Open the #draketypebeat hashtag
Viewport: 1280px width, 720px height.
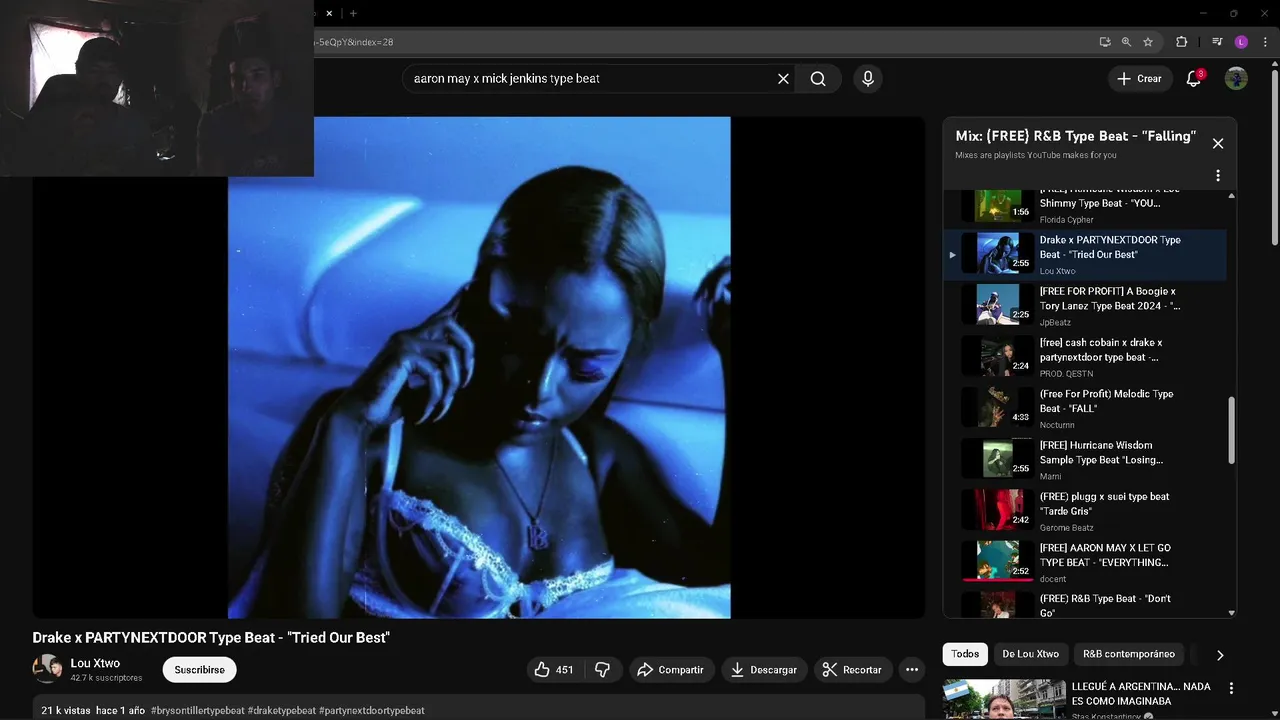[x=282, y=710]
